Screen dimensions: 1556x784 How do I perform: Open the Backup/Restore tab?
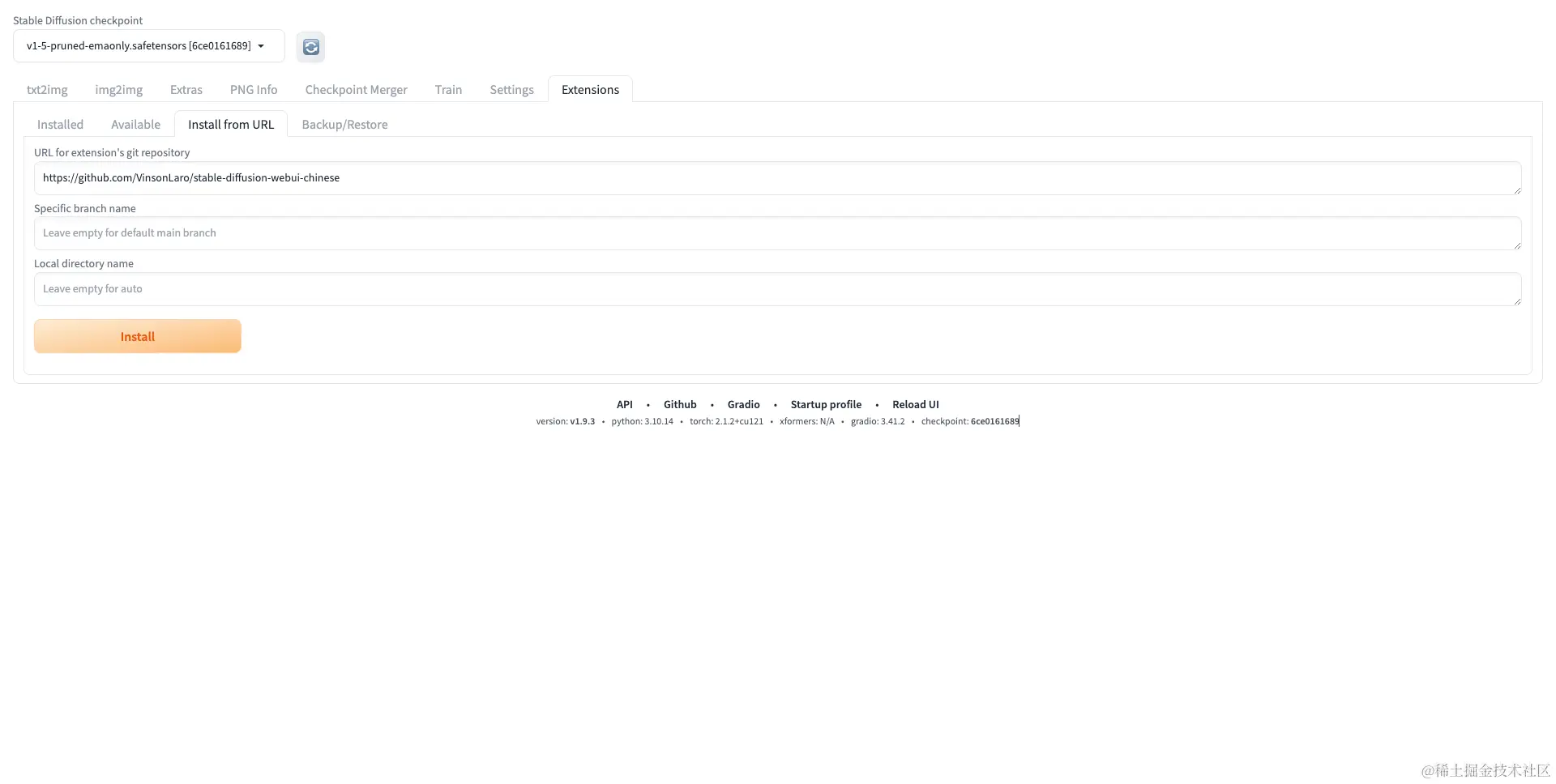point(344,124)
